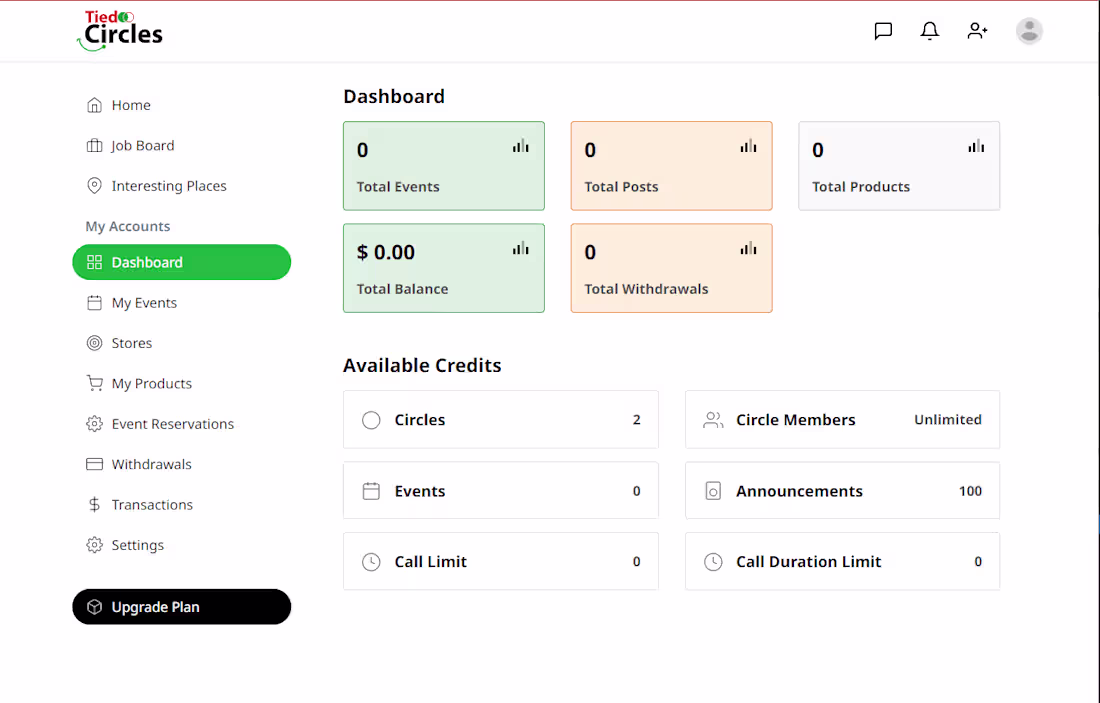Open the profile avatar menu

point(1029,31)
